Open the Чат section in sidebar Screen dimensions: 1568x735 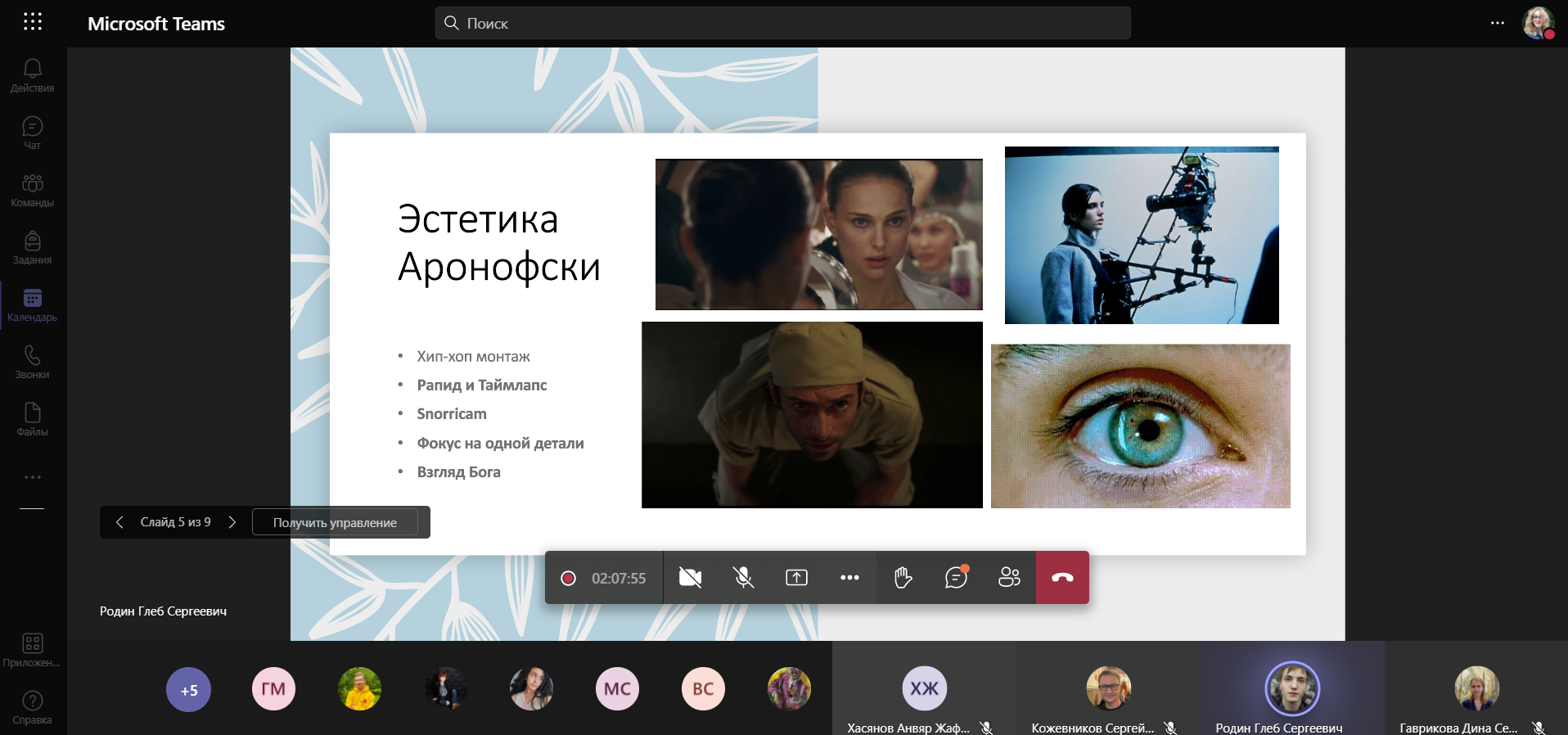pyautogui.click(x=33, y=133)
